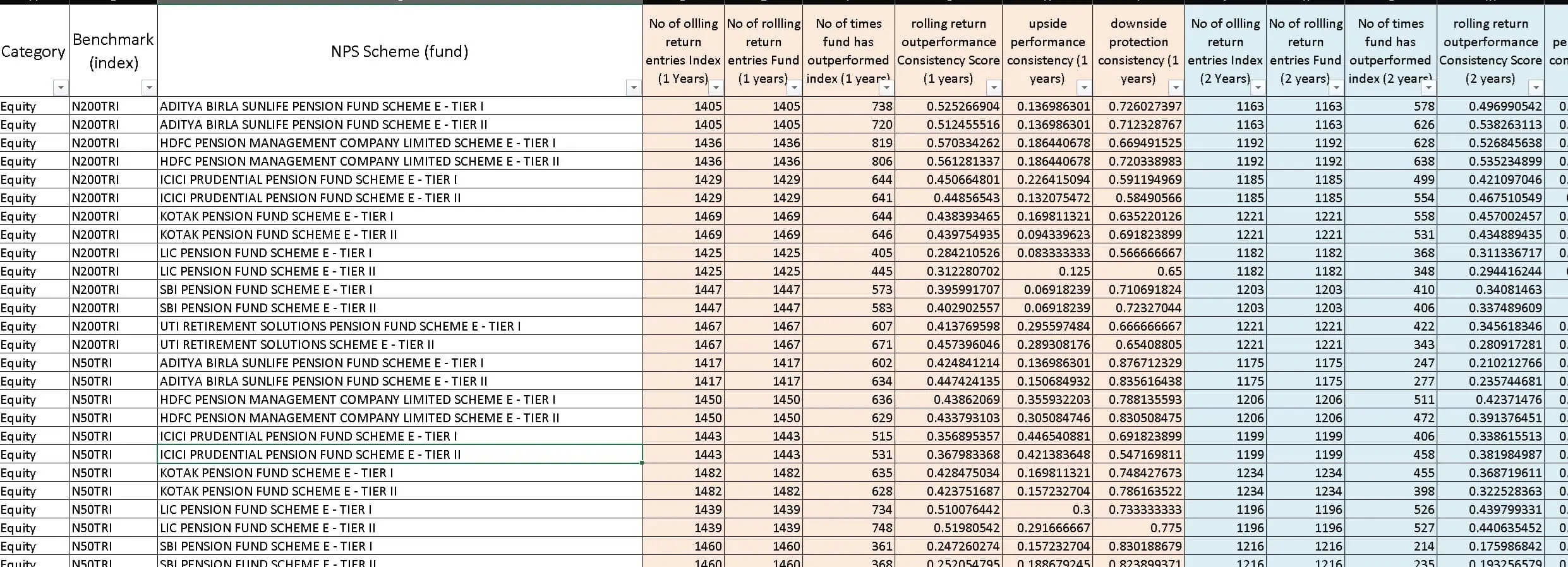Select the 2-year outperformed count 214
This screenshot has width=1568, height=567.
pos(1391,546)
